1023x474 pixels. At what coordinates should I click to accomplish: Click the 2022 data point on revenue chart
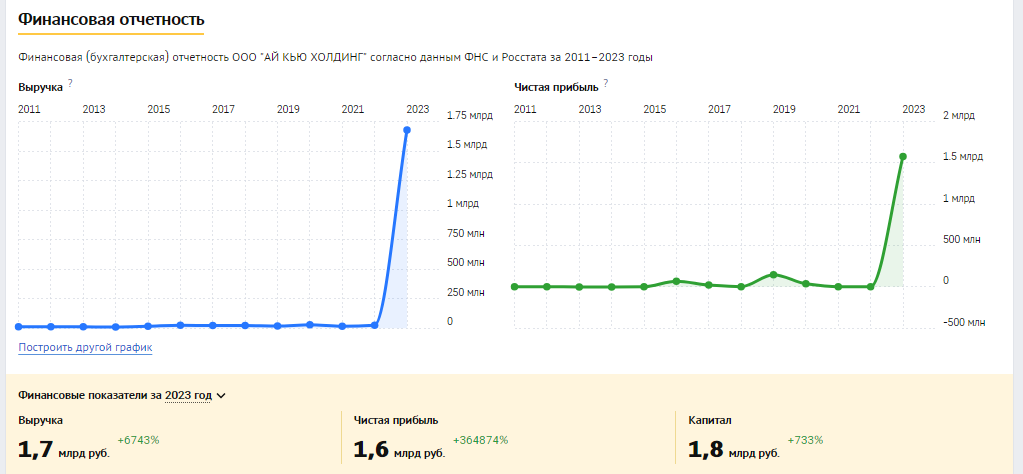click(x=374, y=325)
